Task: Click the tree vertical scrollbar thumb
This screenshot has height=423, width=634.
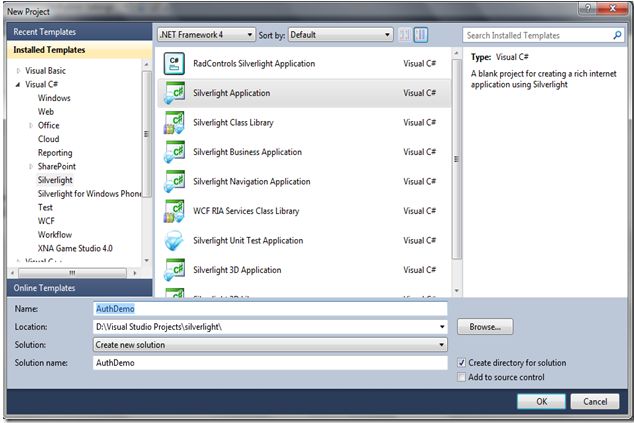Action: coord(146,134)
